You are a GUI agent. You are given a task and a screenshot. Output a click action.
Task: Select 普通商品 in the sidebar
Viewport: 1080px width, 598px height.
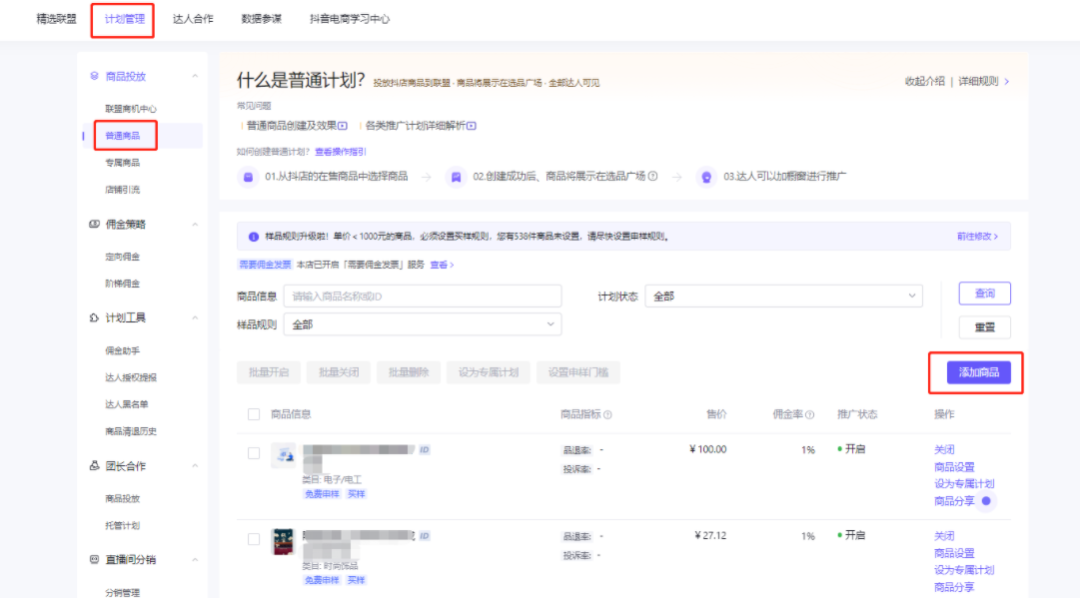click(x=123, y=136)
